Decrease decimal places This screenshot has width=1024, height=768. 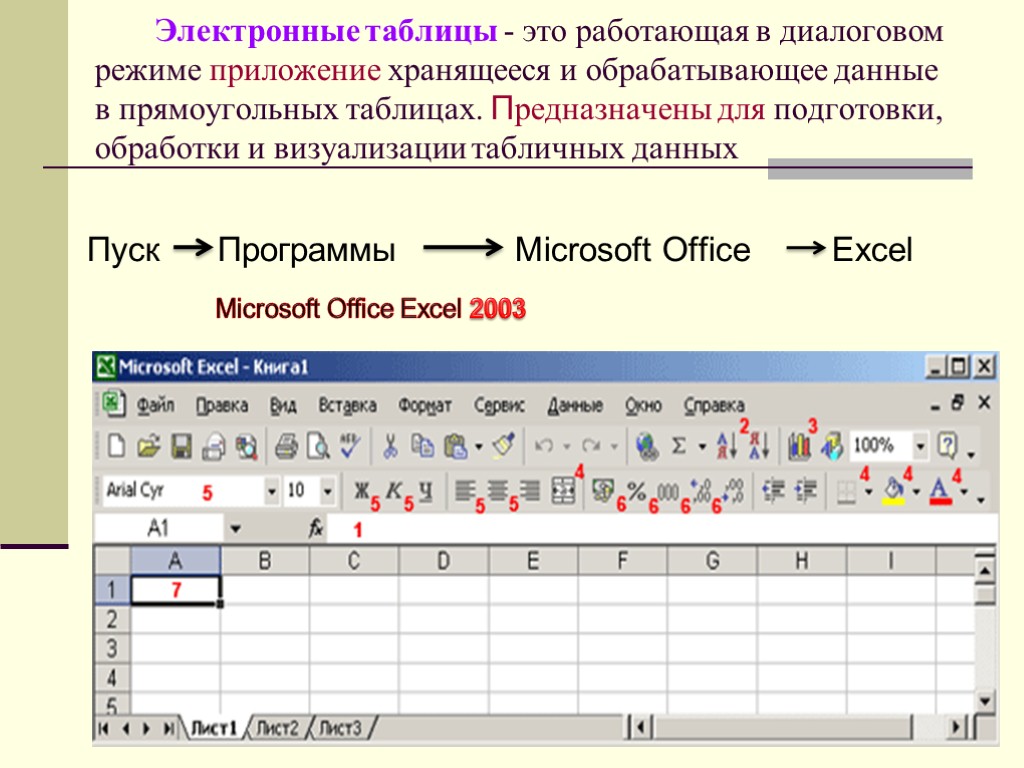coord(733,491)
